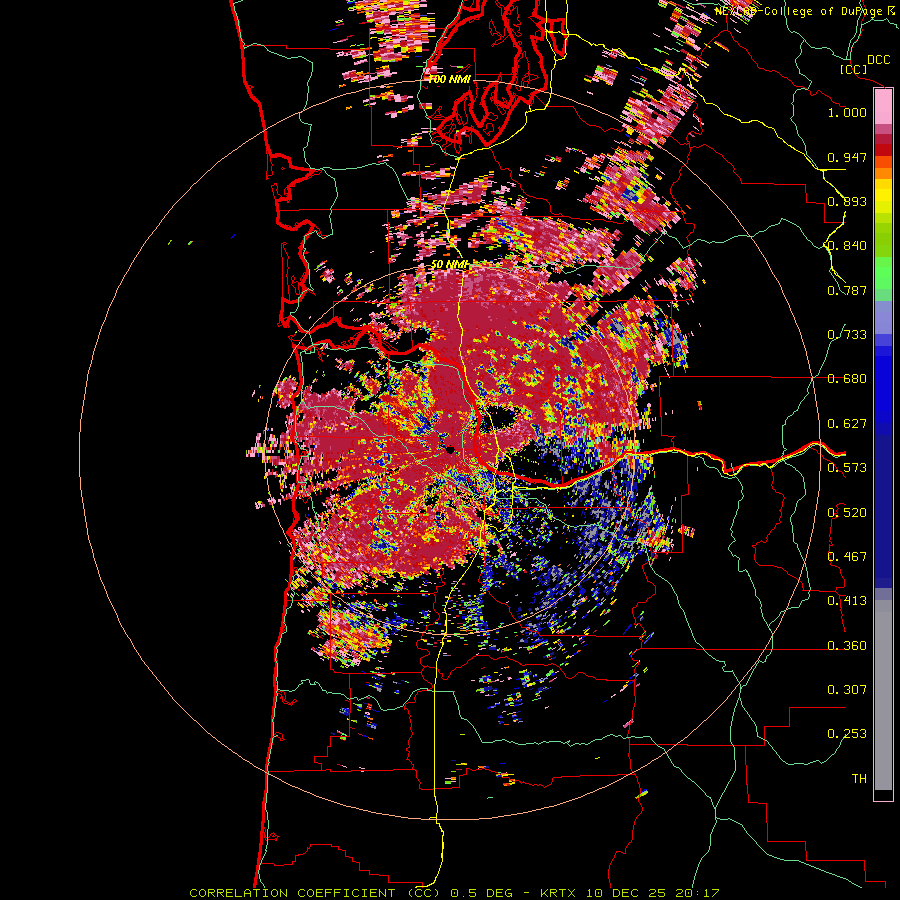Image resolution: width=900 pixels, height=900 pixels.
Task: Select the 0.787 scale value
Action: (847, 290)
